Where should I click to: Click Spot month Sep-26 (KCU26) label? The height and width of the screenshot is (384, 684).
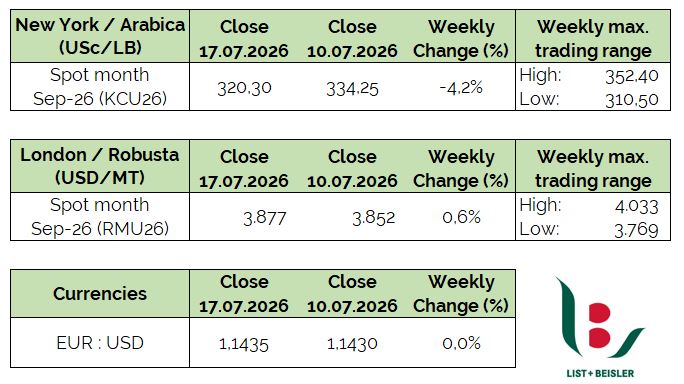coord(100,86)
